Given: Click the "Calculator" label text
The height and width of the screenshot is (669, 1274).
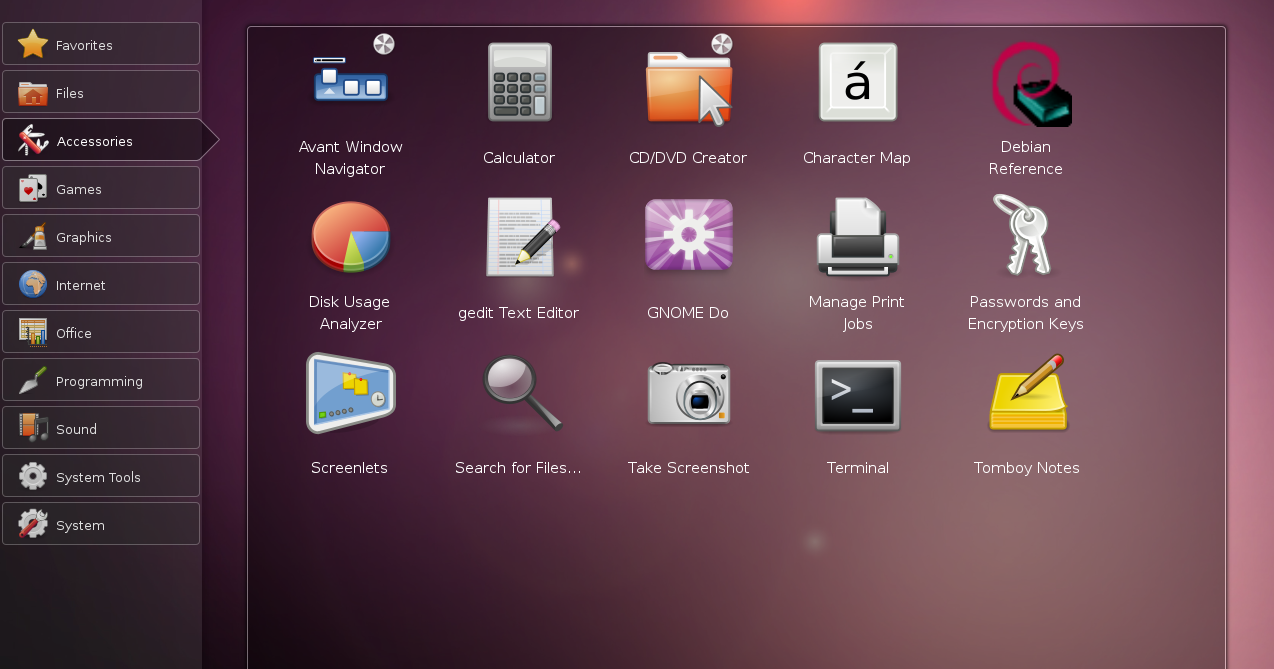Looking at the screenshot, I should pyautogui.click(x=519, y=158).
